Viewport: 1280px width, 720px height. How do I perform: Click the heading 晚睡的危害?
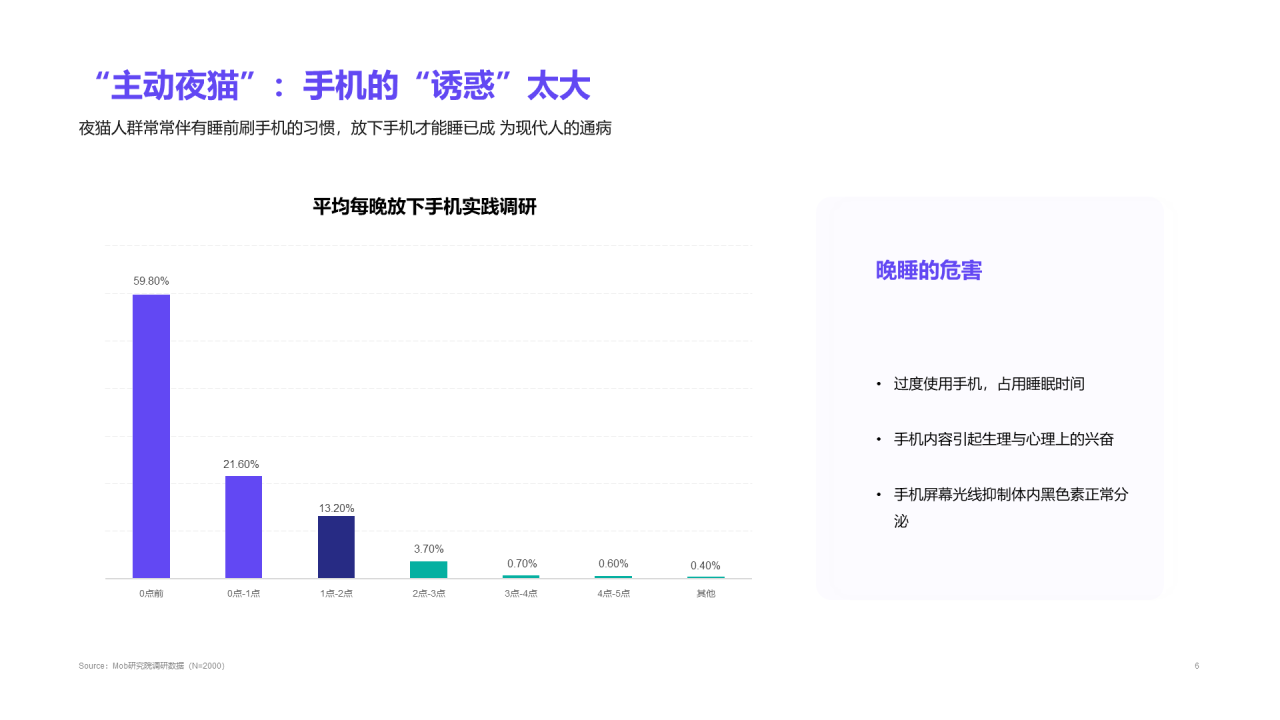[x=929, y=271]
